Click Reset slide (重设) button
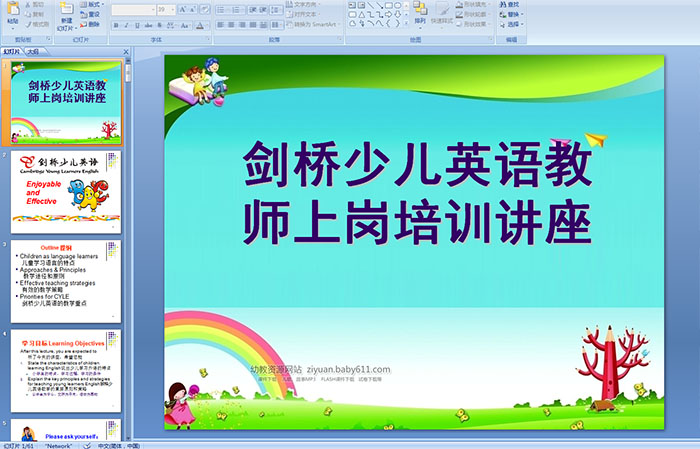Image resolution: width=700 pixels, height=449 pixels. click(x=90, y=14)
